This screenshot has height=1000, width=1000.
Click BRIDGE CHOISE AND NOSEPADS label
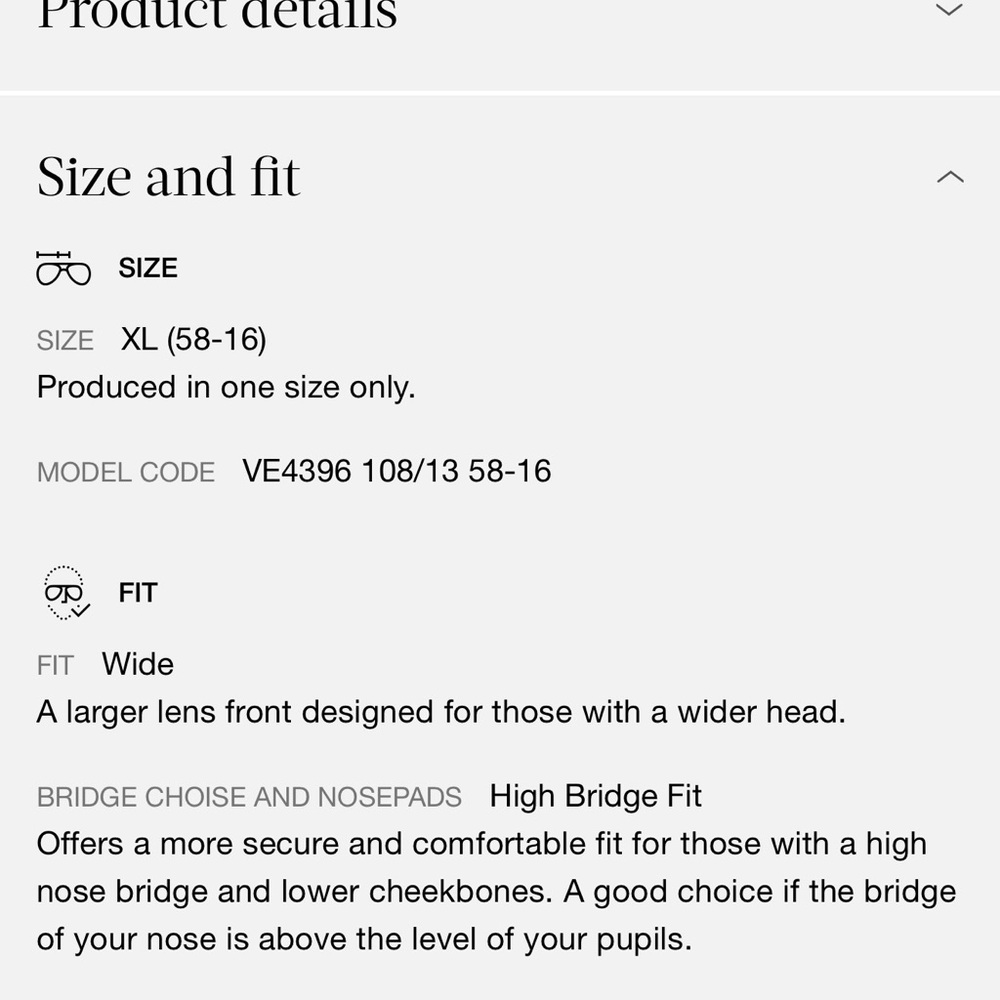[x=248, y=797]
